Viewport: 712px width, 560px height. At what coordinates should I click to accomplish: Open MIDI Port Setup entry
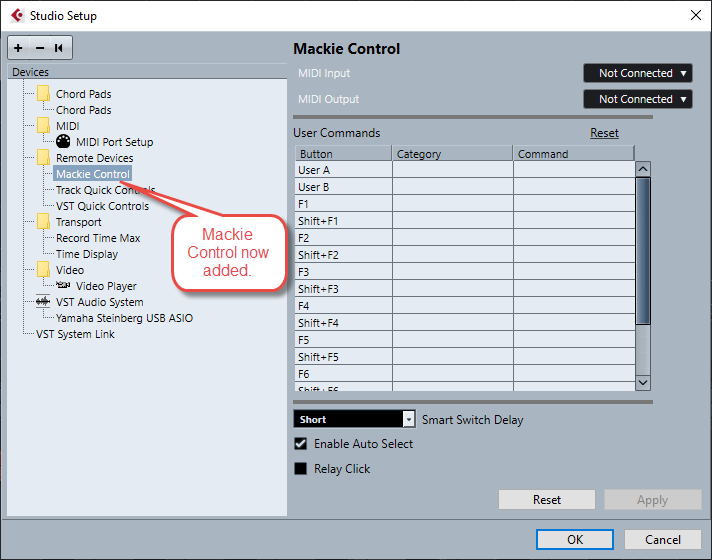[x=114, y=142]
